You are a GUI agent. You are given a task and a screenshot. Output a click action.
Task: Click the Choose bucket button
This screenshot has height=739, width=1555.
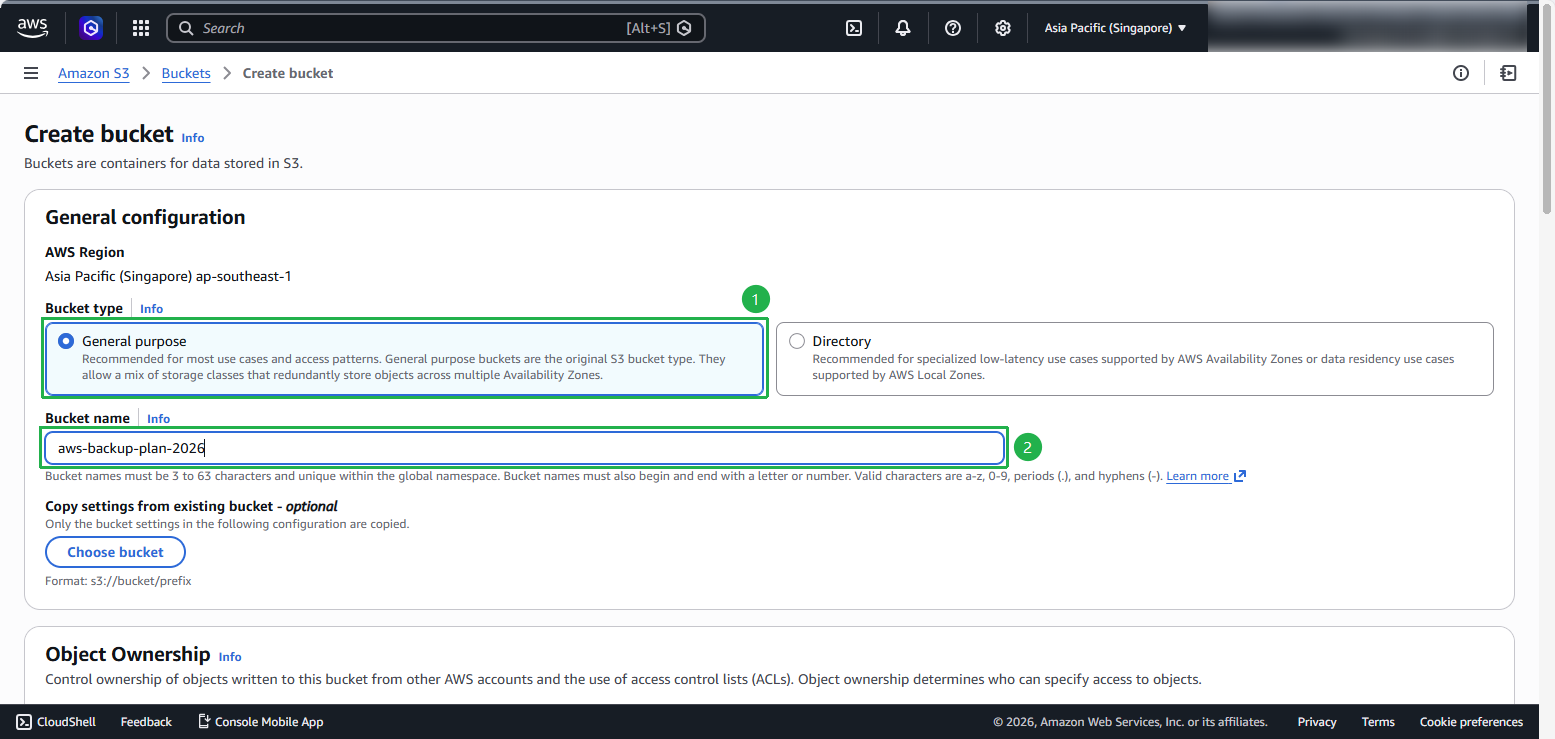click(x=115, y=552)
